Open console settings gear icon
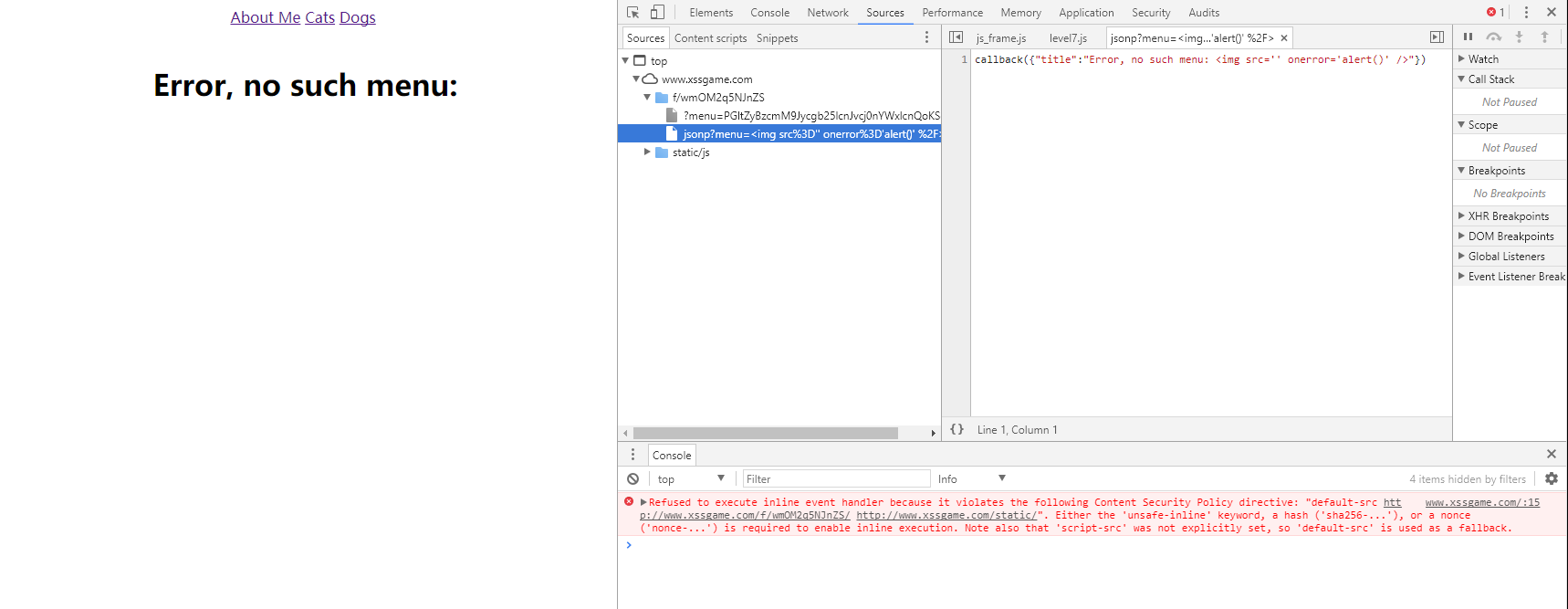This screenshot has width=1568, height=609. tap(1551, 478)
